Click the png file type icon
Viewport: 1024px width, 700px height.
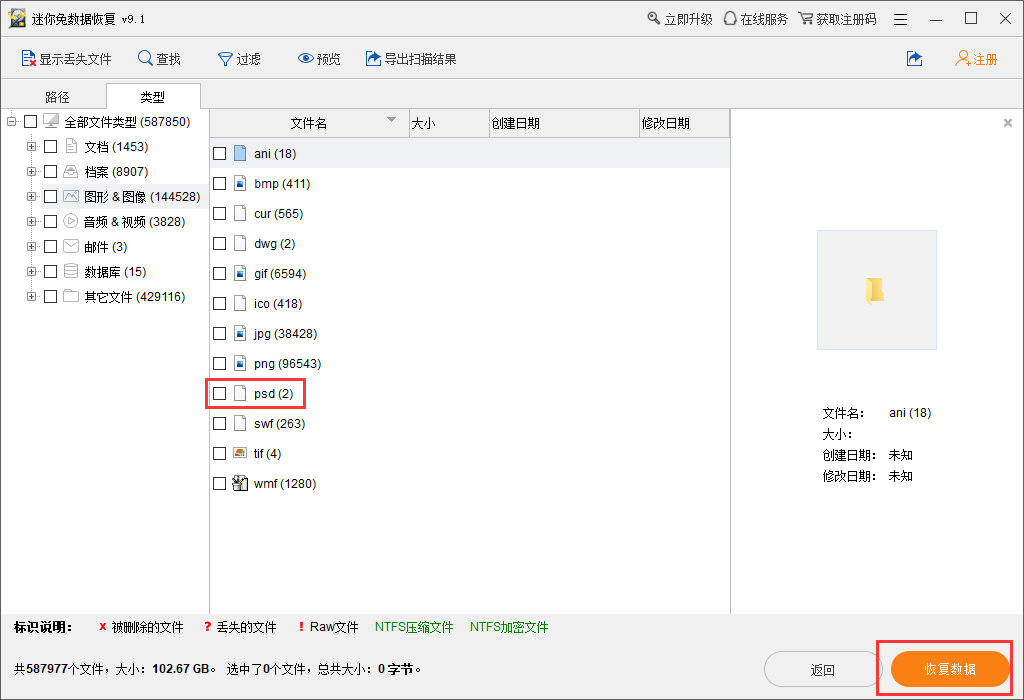pos(240,364)
